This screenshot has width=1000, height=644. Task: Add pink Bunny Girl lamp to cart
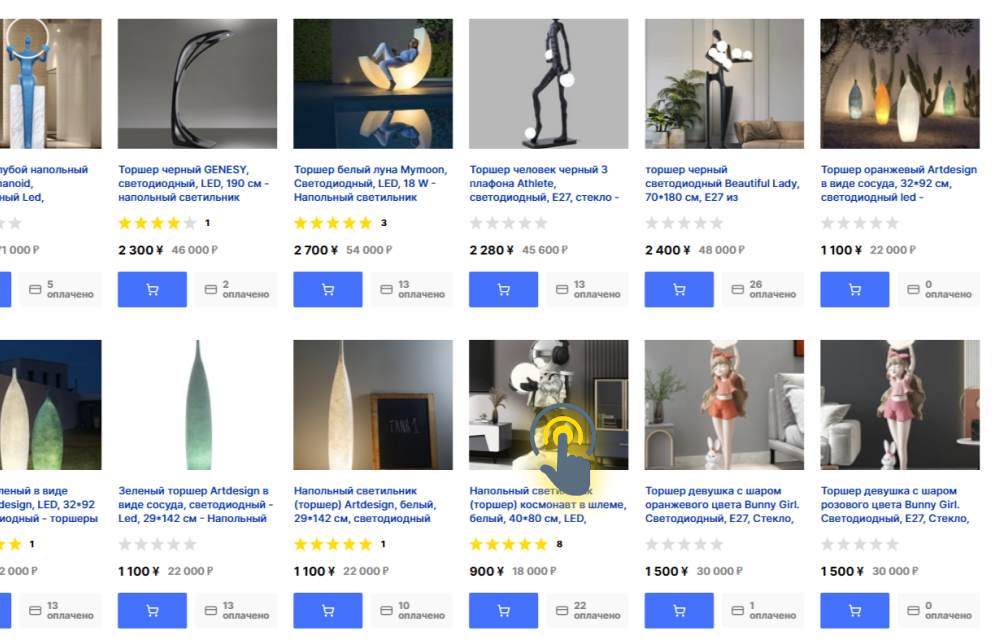pos(854,611)
